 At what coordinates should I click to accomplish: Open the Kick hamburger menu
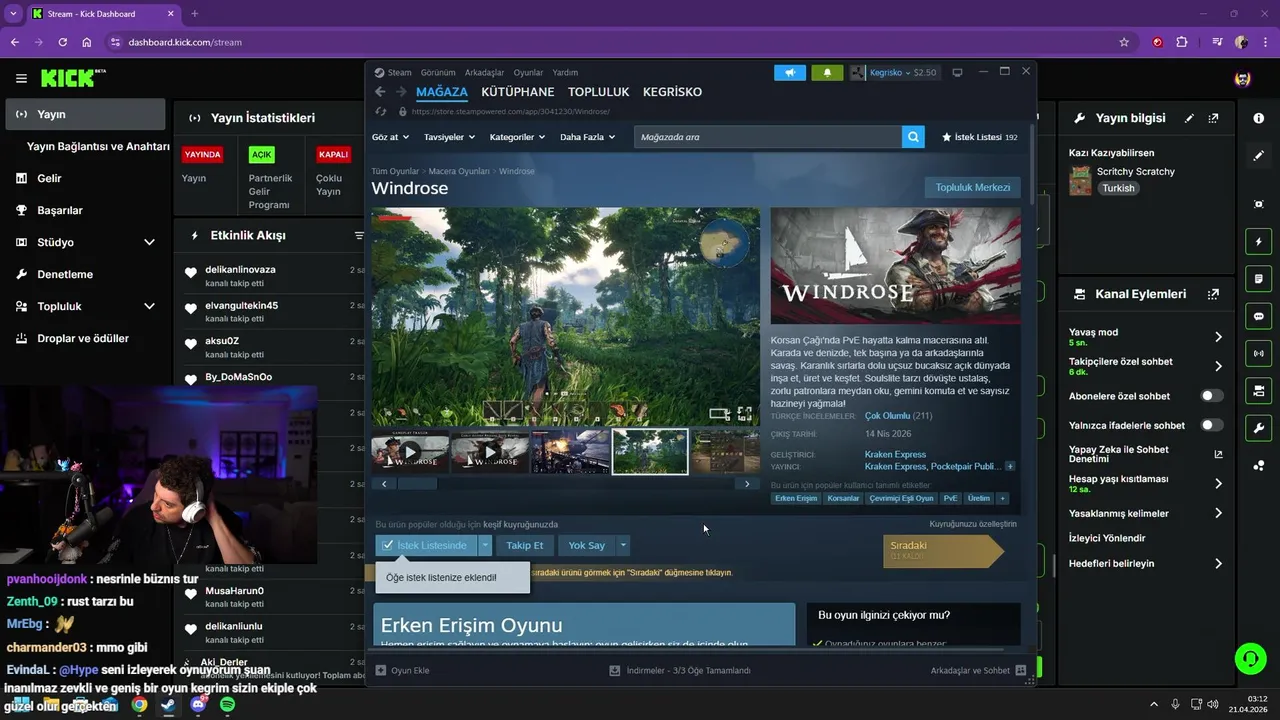pos(21,78)
